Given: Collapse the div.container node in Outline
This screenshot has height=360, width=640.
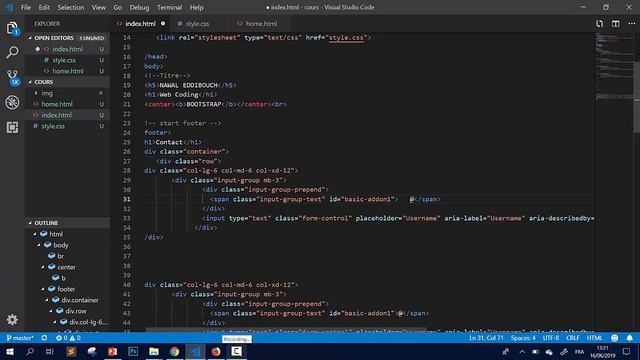Looking at the screenshot, I should point(47,300).
